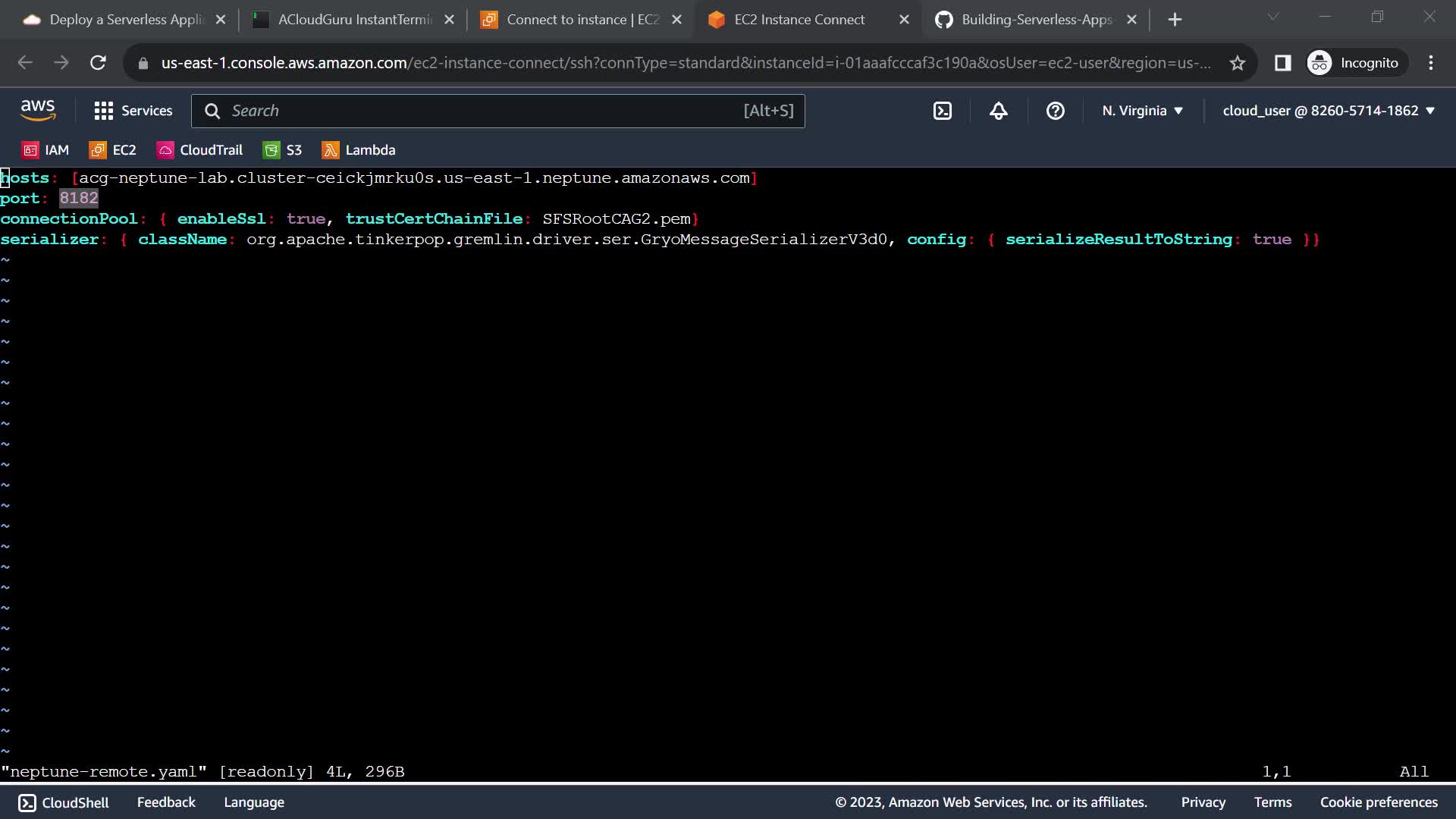Click the Feedback link in the footer

(x=166, y=802)
